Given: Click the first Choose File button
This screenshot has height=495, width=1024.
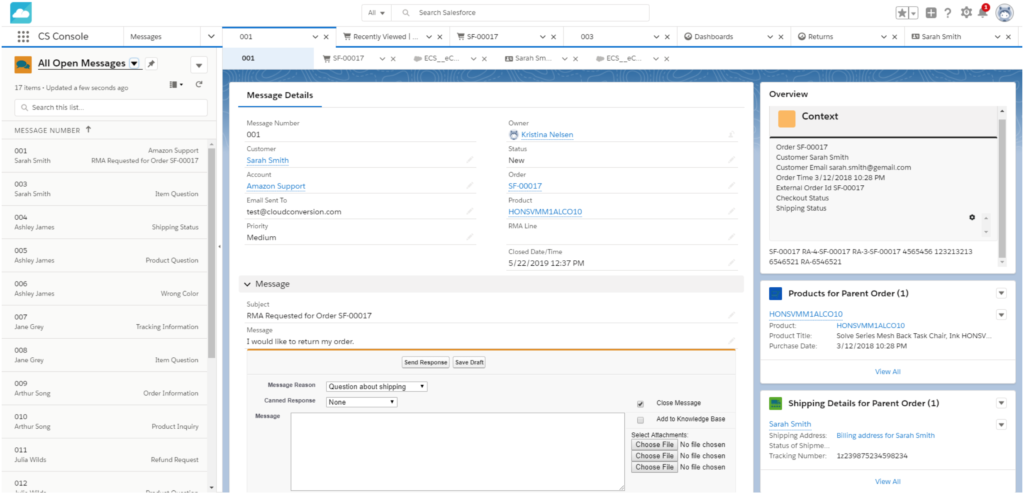Looking at the screenshot, I should click(654, 445).
